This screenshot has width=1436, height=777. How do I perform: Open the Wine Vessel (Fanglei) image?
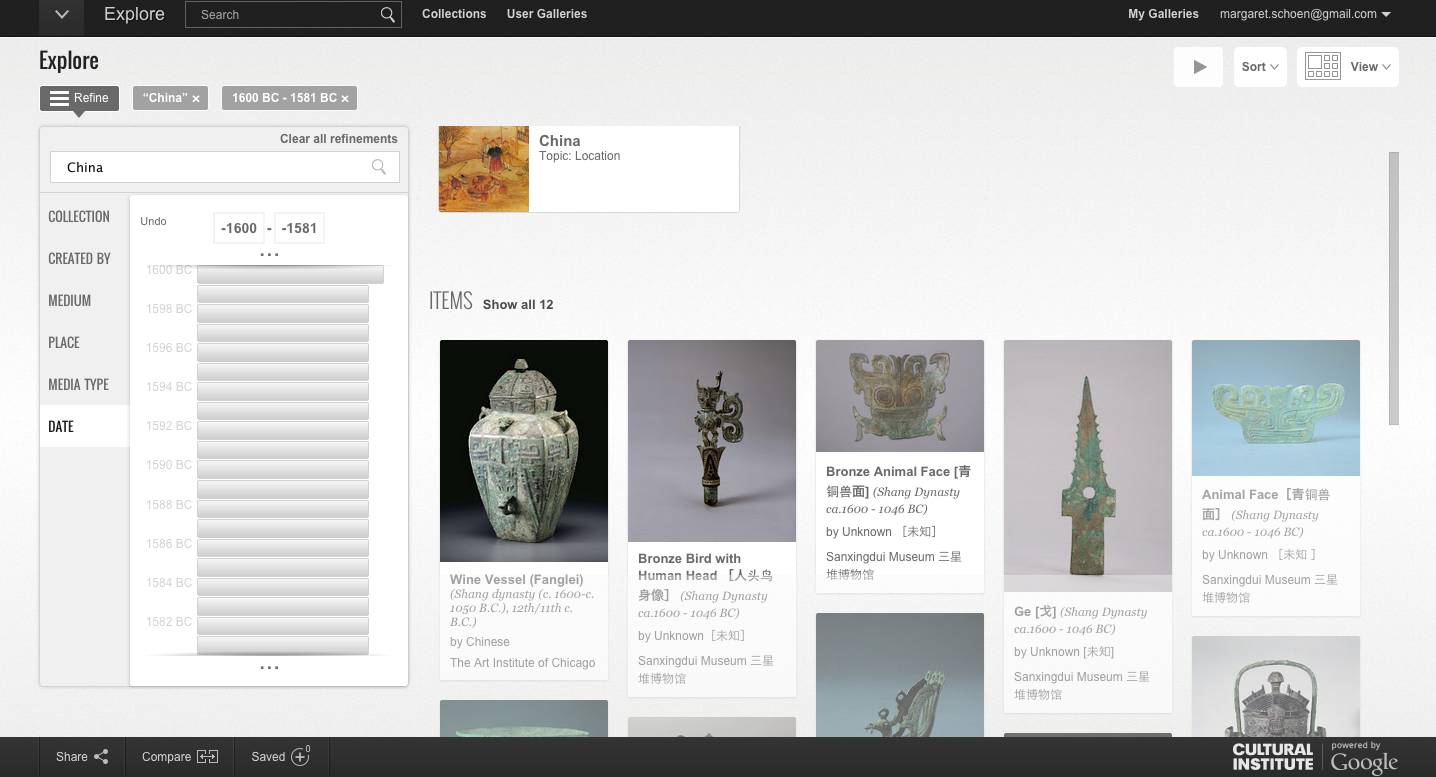click(x=524, y=451)
